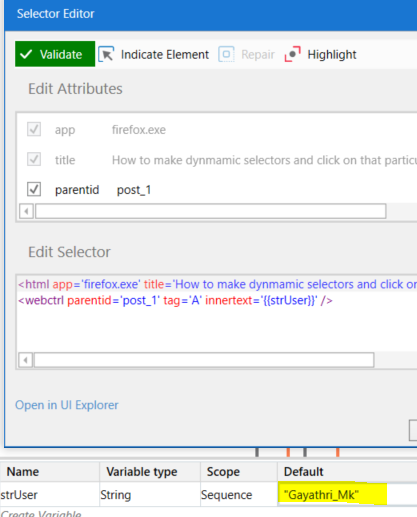This screenshot has width=417, height=517.
Task: Open the Sequence scope cell
Action: (239, 495)
